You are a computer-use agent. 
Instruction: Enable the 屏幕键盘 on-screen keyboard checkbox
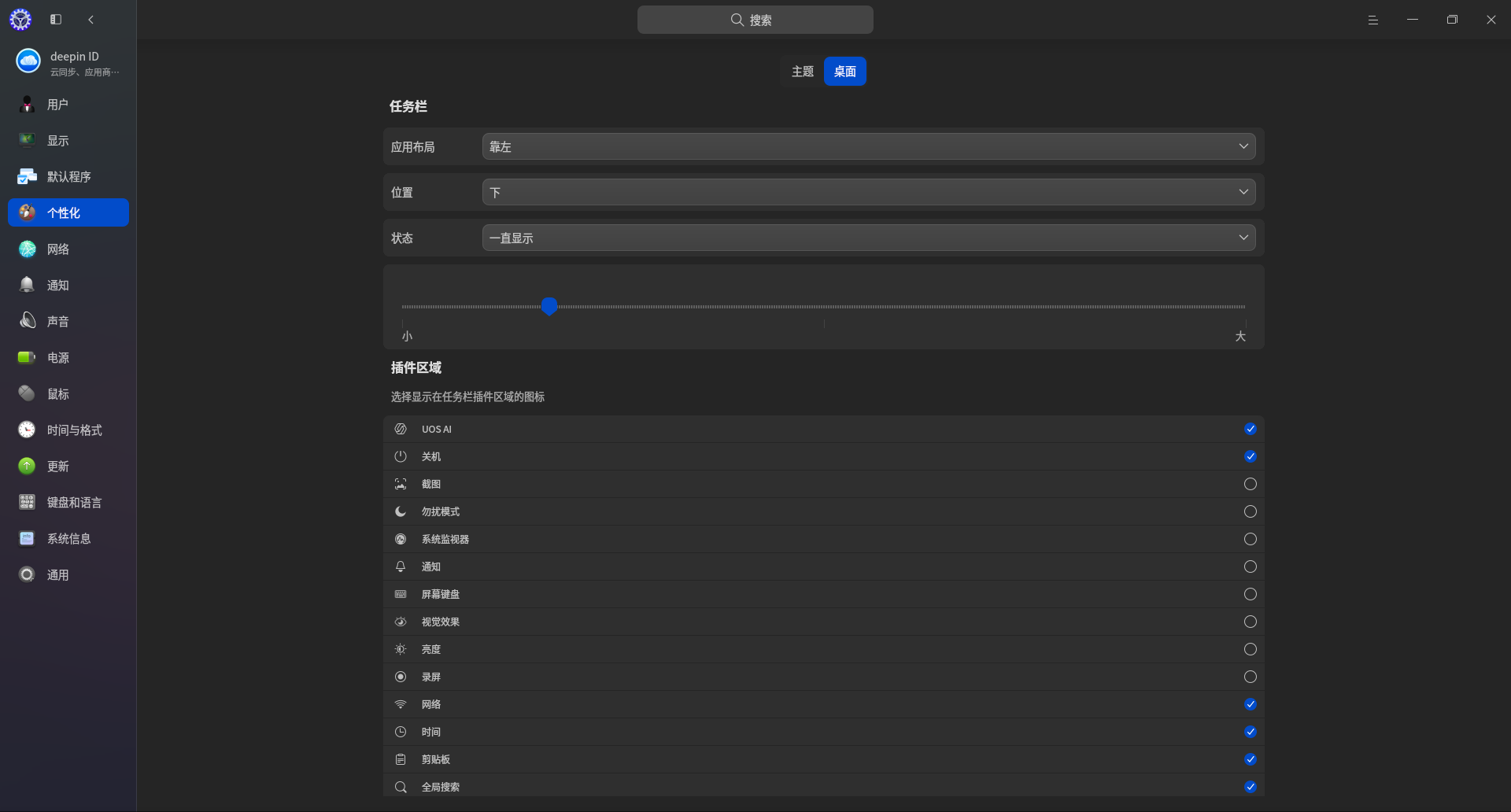point(1251,594)
